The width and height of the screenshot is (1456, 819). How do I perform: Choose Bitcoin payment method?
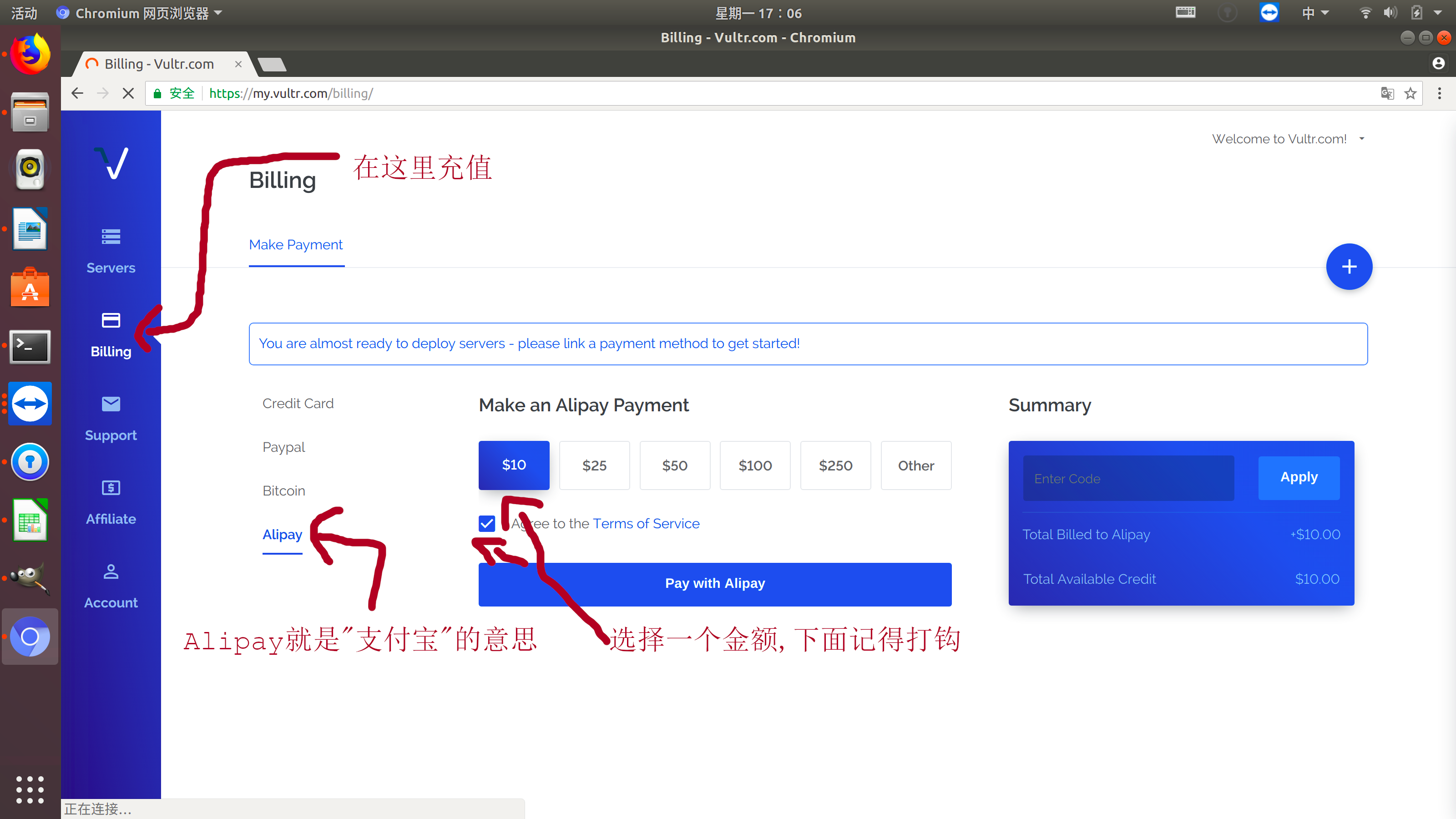(284, 490)
